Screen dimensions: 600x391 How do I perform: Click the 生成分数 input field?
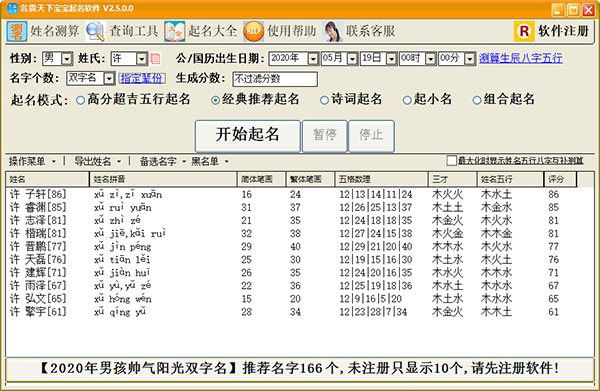(x=275, y=79)
